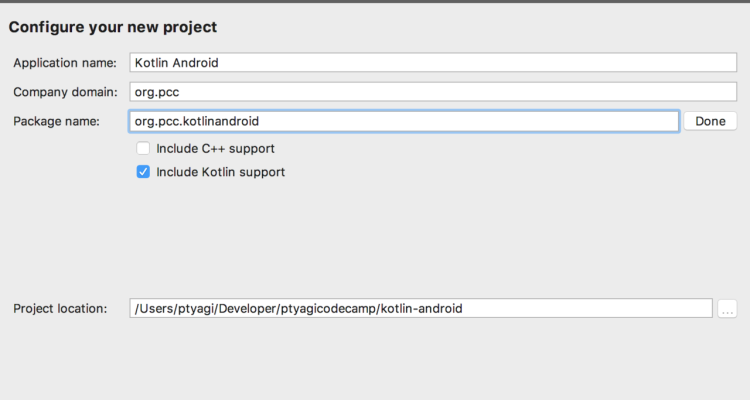Viewport: 750px width, 400px height.
Task: Click the 'Project location:' label
Action: tap(60, 308)
